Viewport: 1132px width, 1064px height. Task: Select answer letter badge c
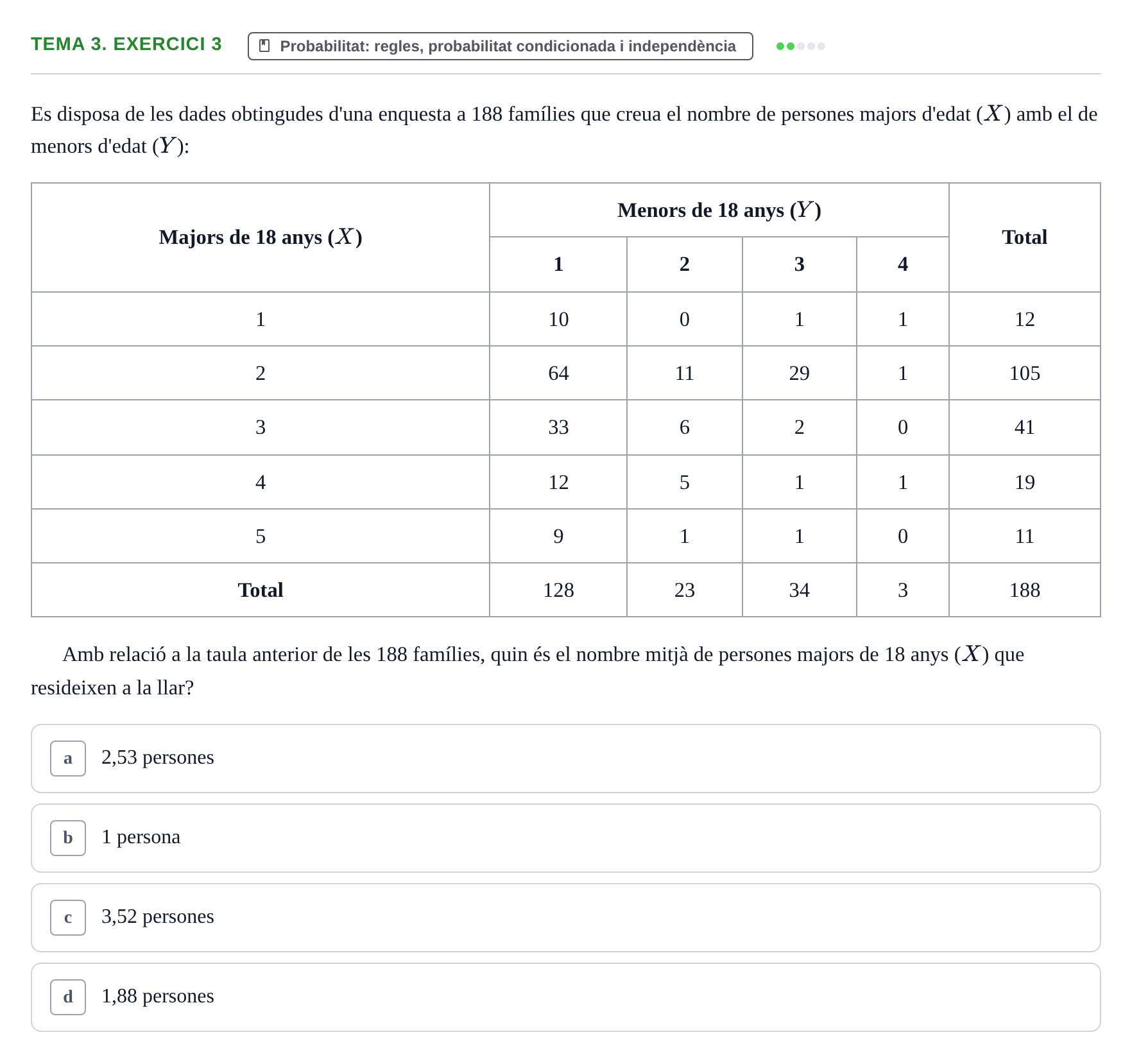point(68,918)
